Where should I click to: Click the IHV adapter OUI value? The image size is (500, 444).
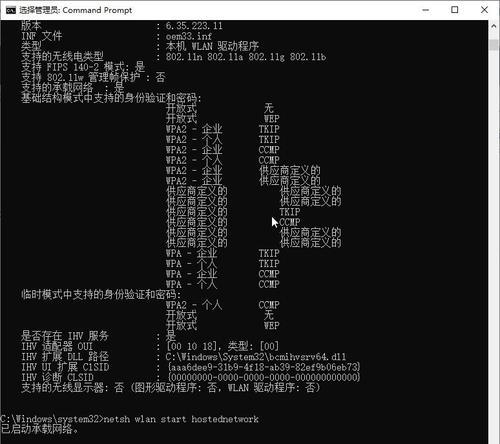(x=222, y=346)
